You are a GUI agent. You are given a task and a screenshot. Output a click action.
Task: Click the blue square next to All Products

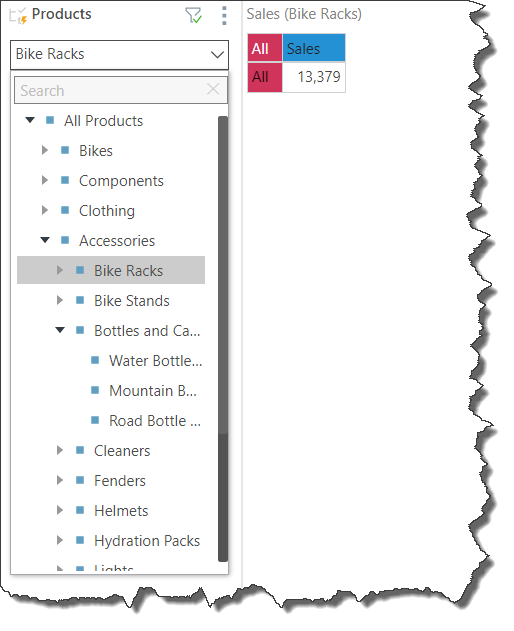click(50, 120)
